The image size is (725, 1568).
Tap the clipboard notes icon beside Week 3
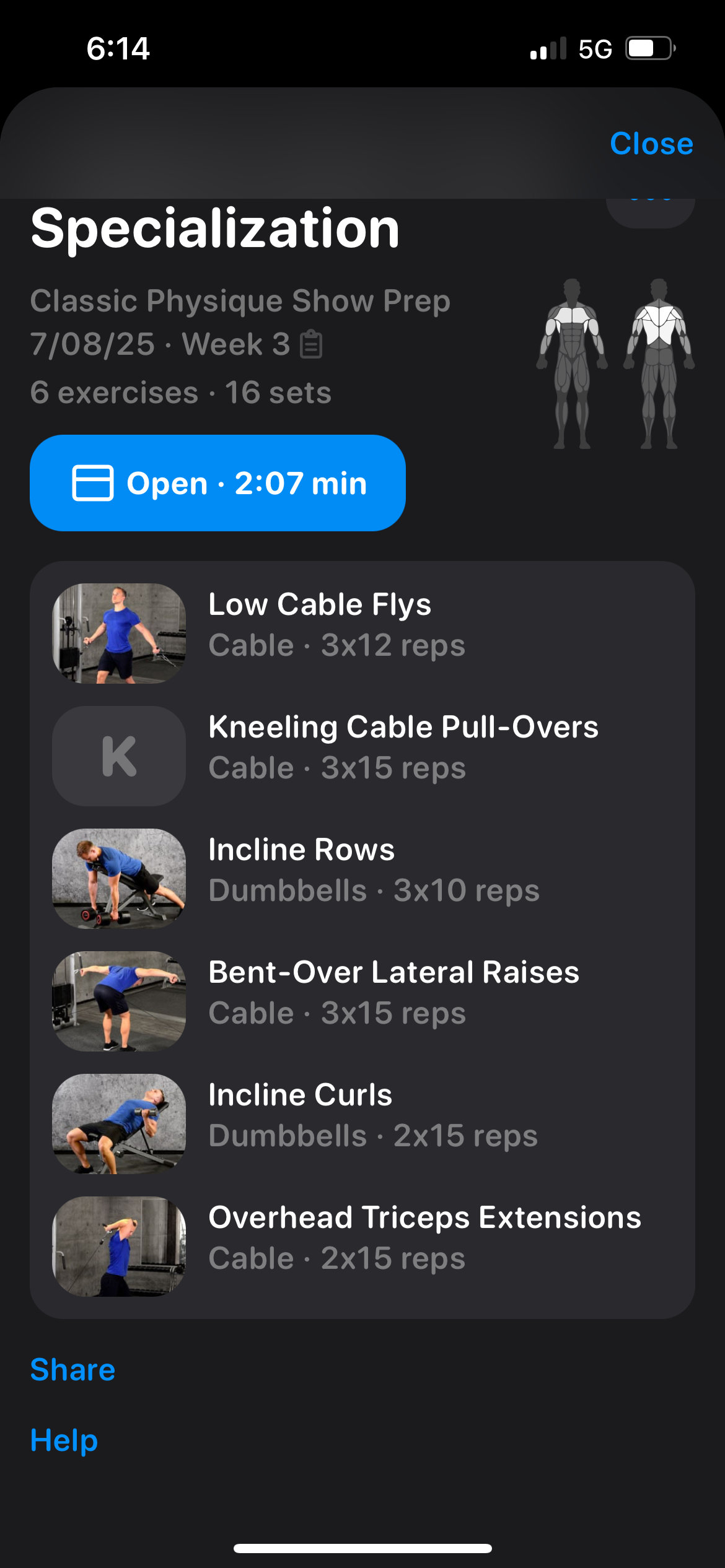pos(311,345)
